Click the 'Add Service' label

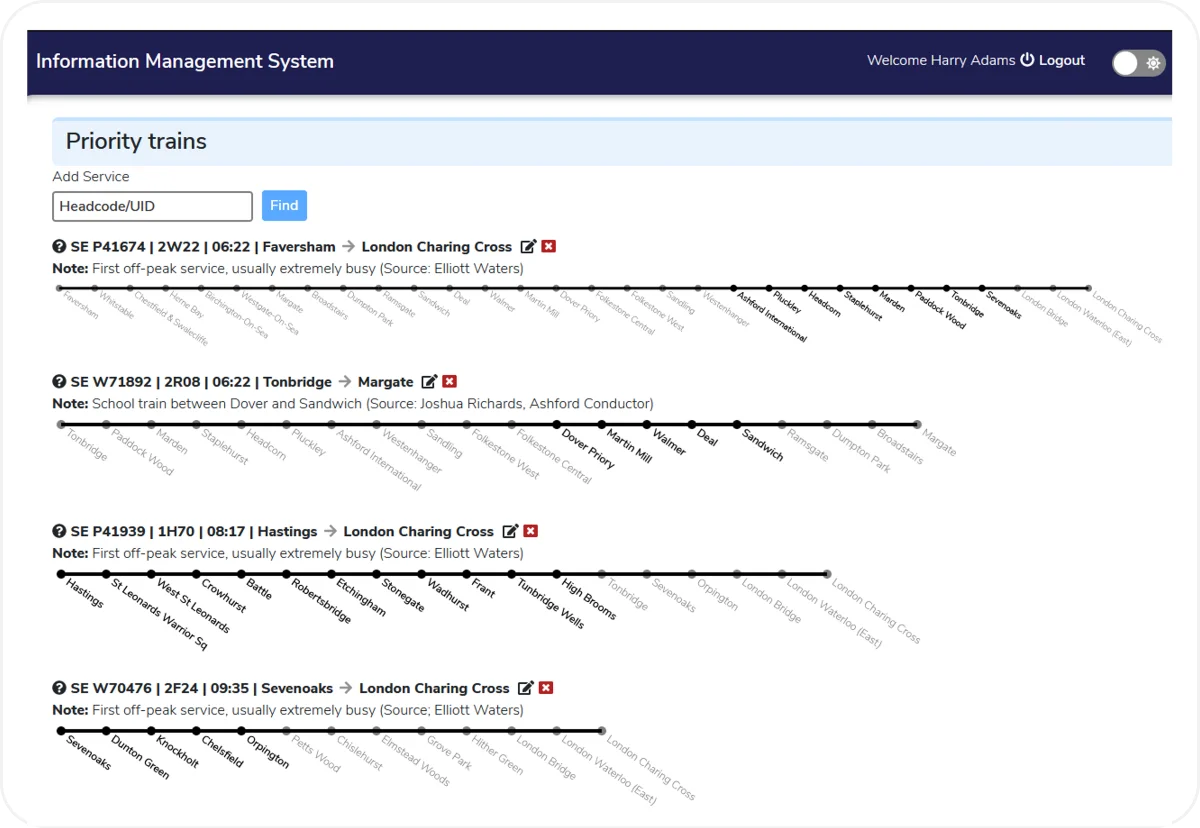91,177
